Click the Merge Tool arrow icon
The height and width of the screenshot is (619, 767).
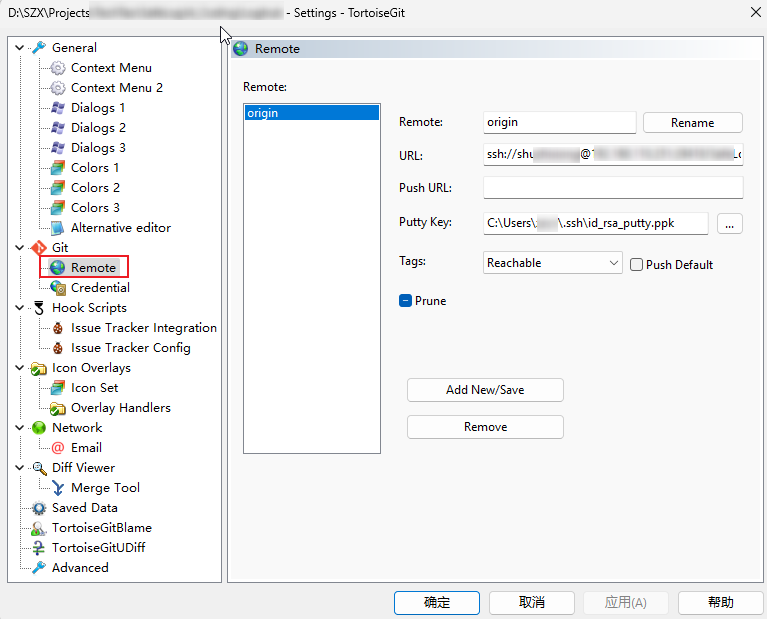point(58,488)
